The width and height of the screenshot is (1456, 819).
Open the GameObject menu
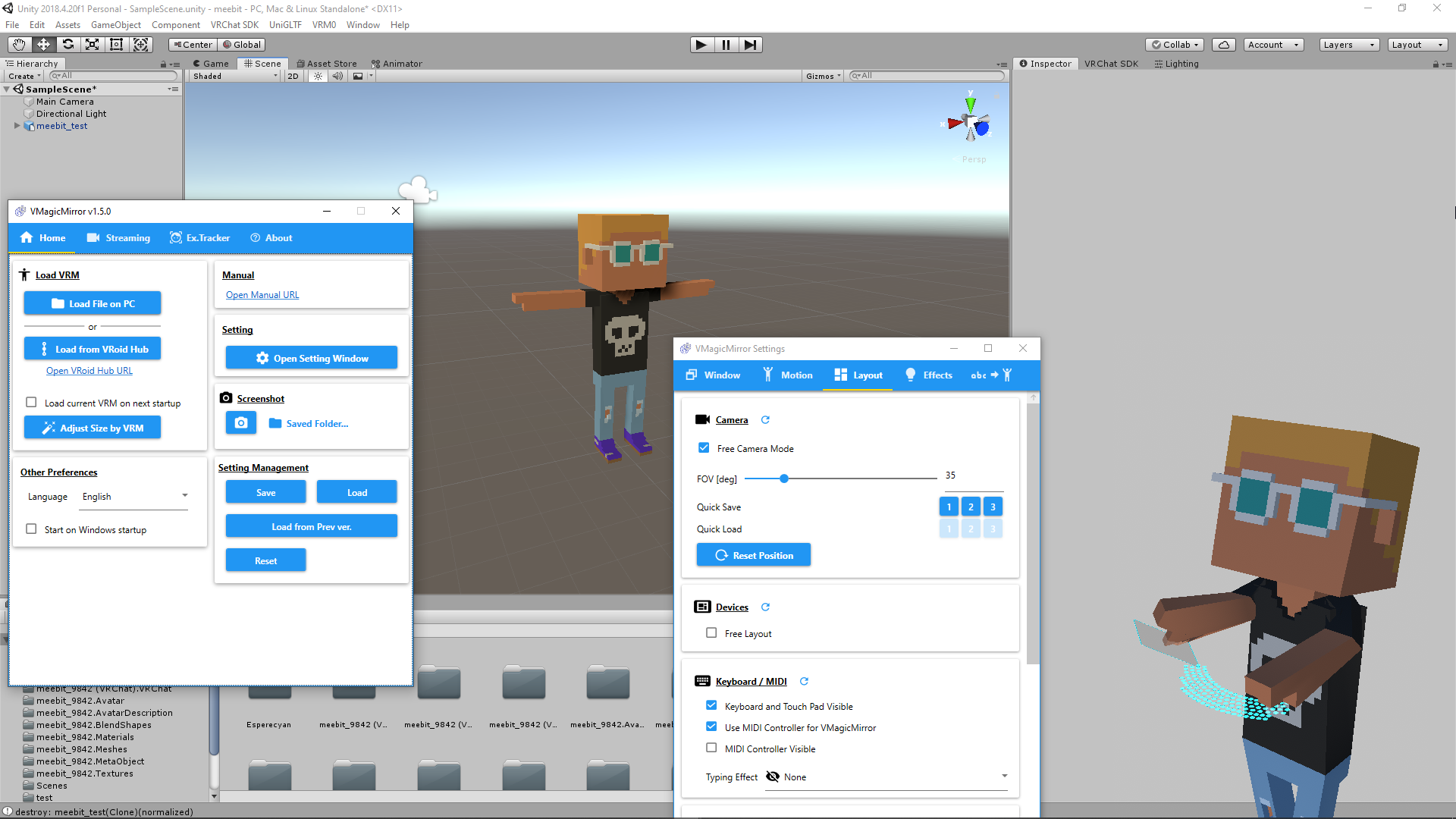click(115, 25)
